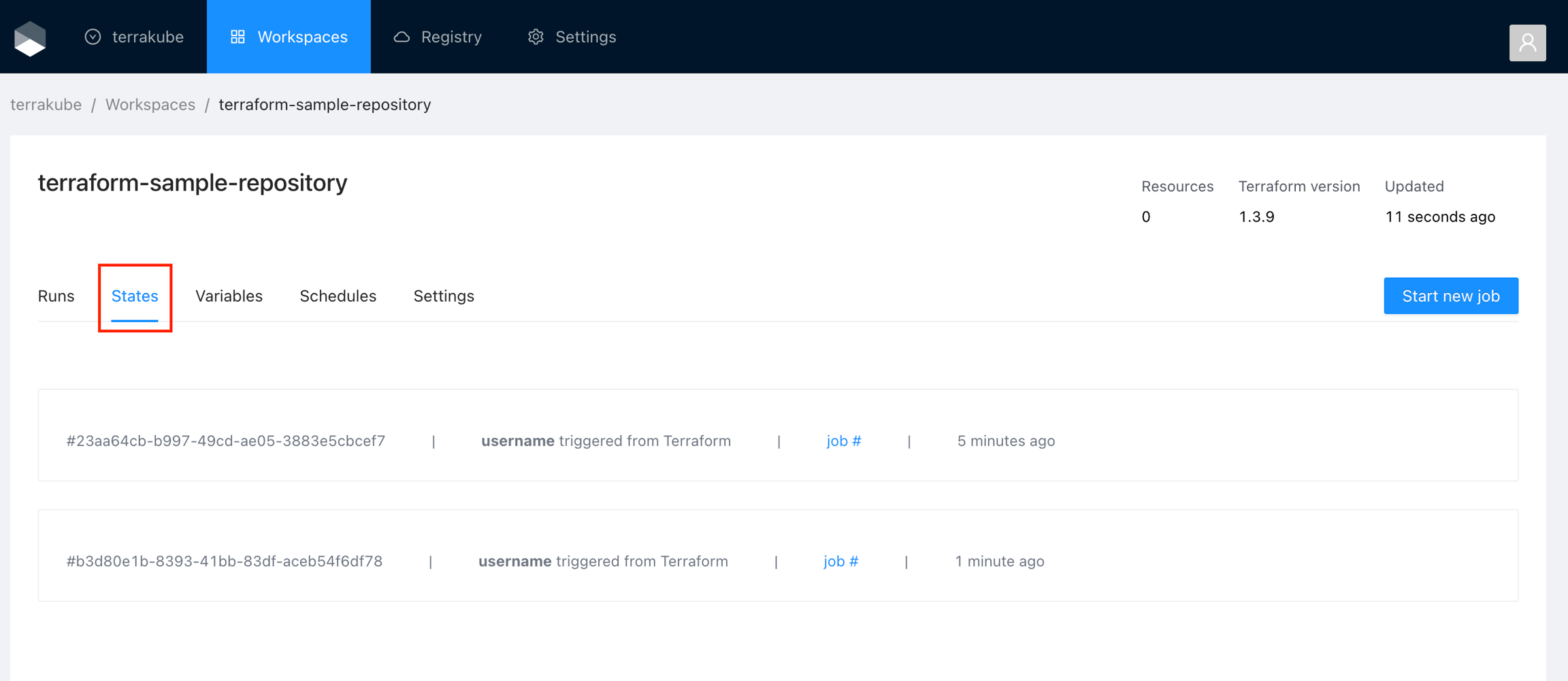Screen dimensions: 1568x681
Task: Open job link for state from 5 minutes ago
Action: click(843, 441)
